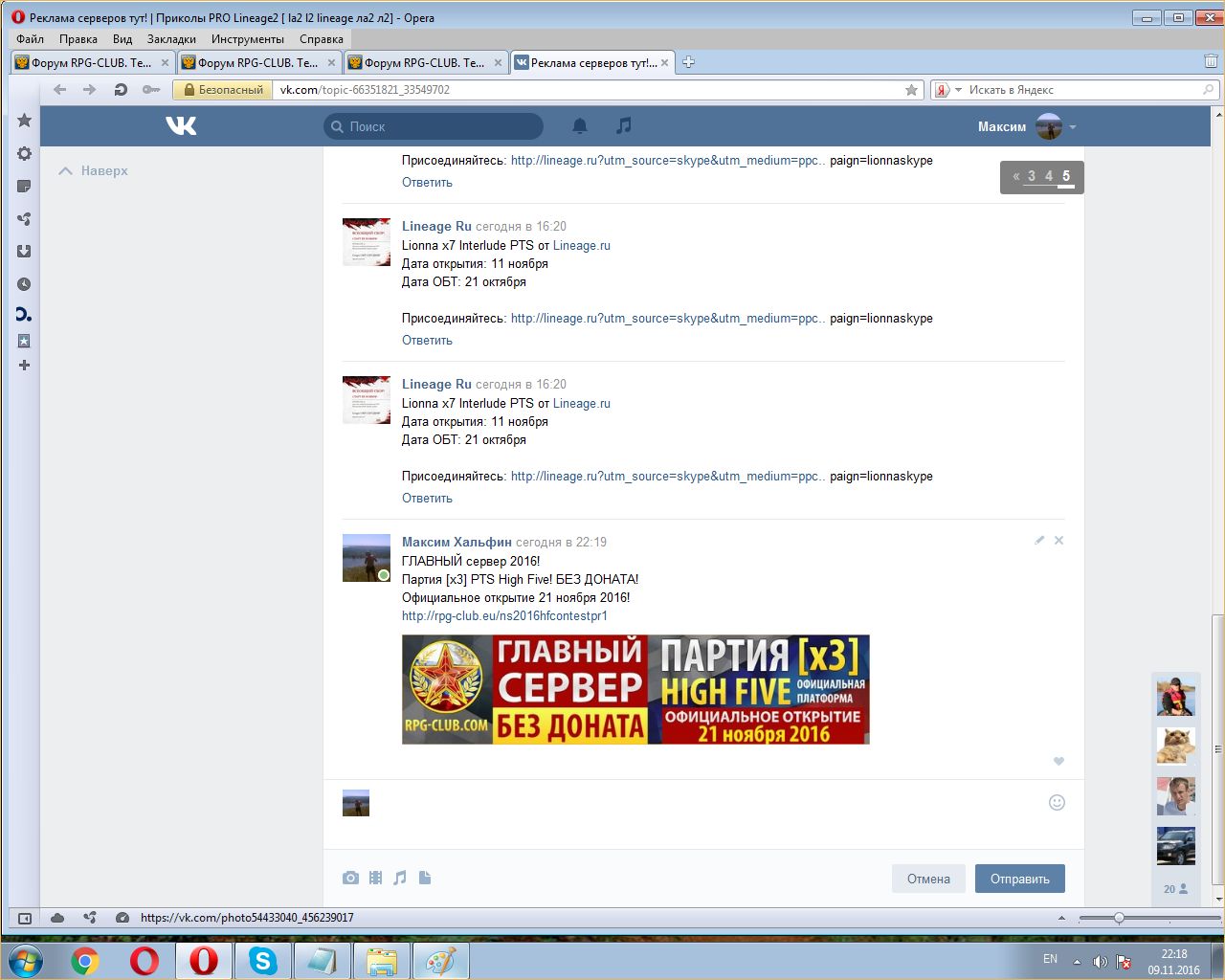The image size is (1225, 980).
Task: Open the Закладки menu
Action: pyautogui.click(x=171, y=39)
